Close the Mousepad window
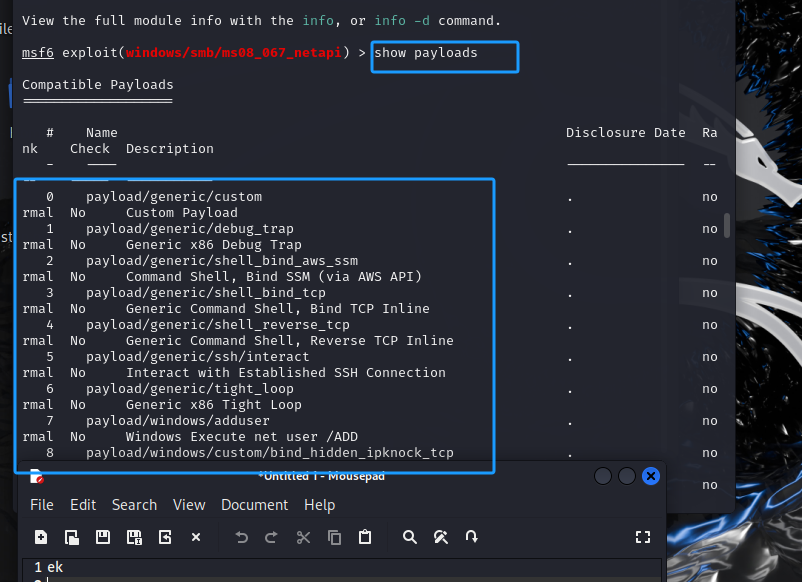The width and height of the screenshot is (802, 582). [x=651, y=476]
